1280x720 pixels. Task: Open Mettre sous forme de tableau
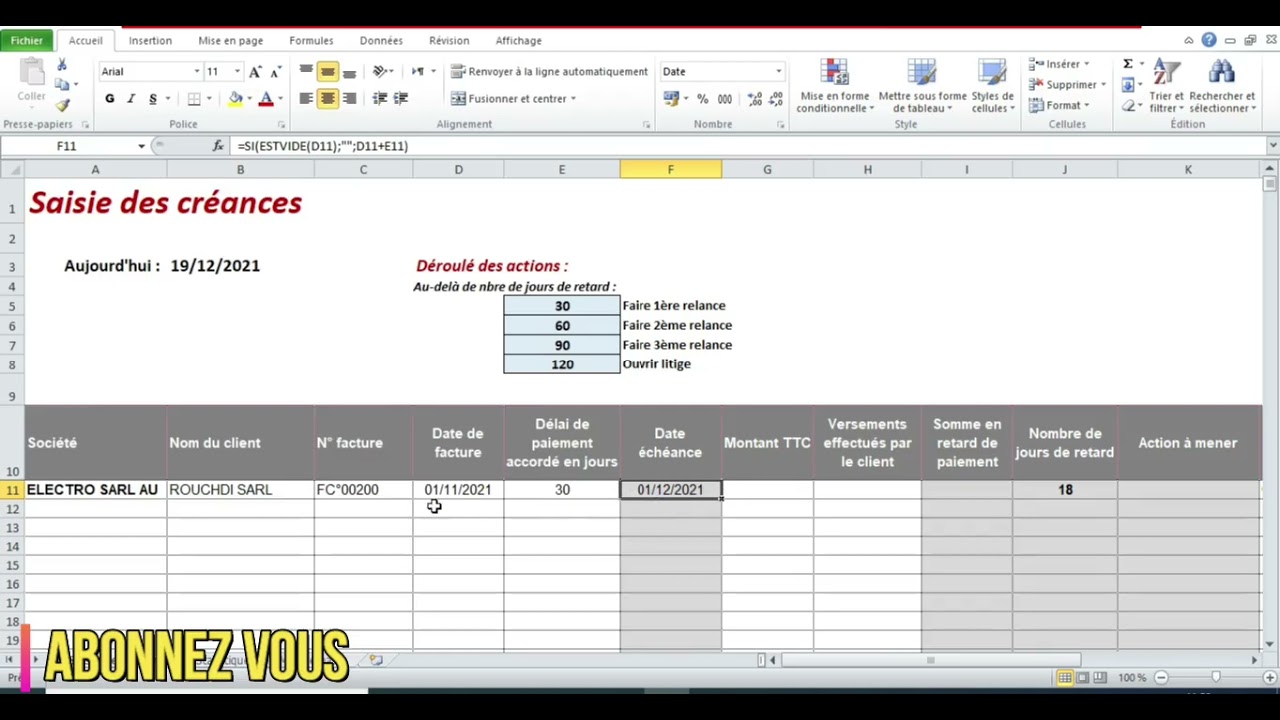pos(922,86)
